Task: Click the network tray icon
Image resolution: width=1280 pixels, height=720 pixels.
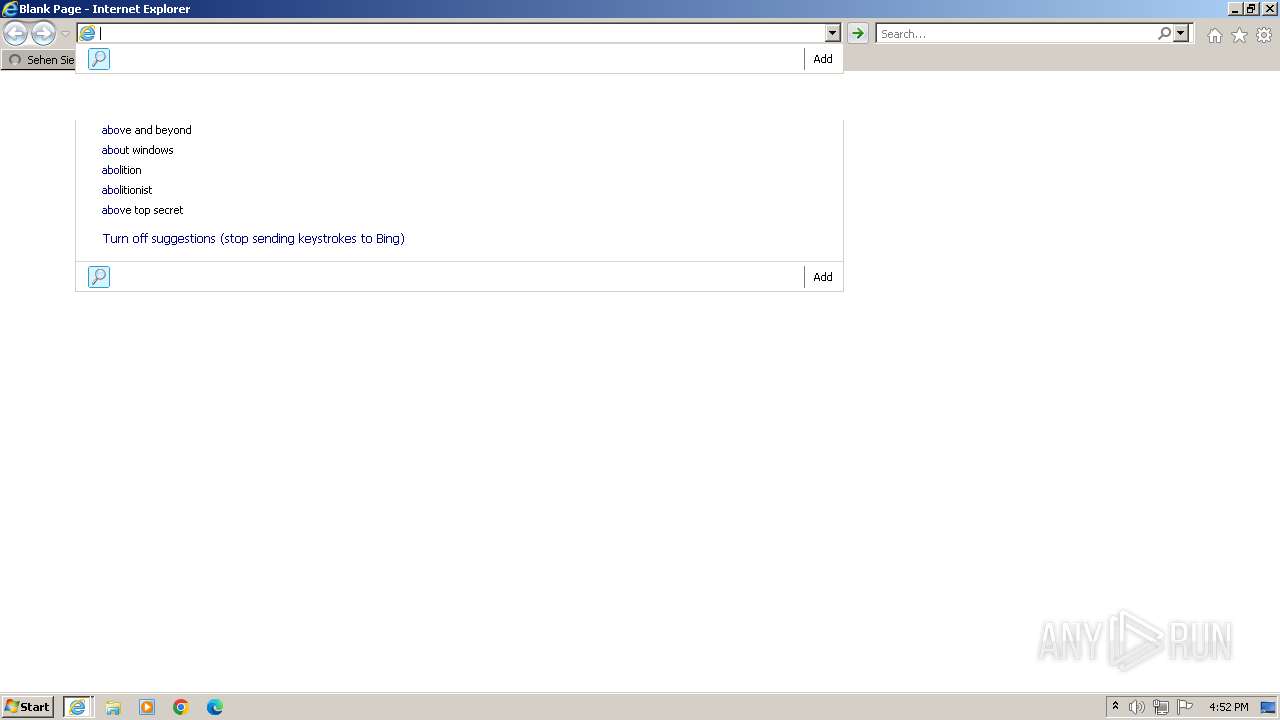Action: pos(1161,707)
